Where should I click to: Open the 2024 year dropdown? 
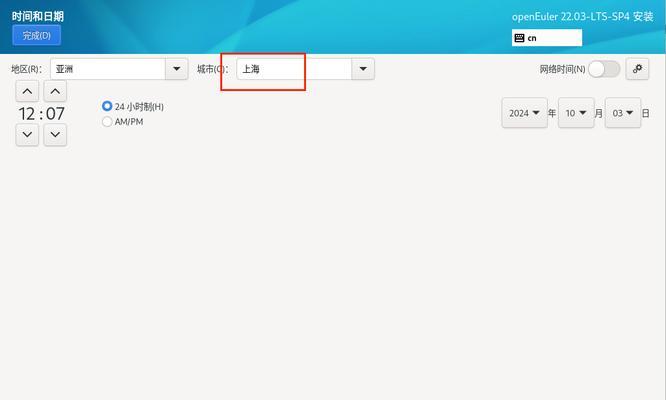(x=525, y=113)
